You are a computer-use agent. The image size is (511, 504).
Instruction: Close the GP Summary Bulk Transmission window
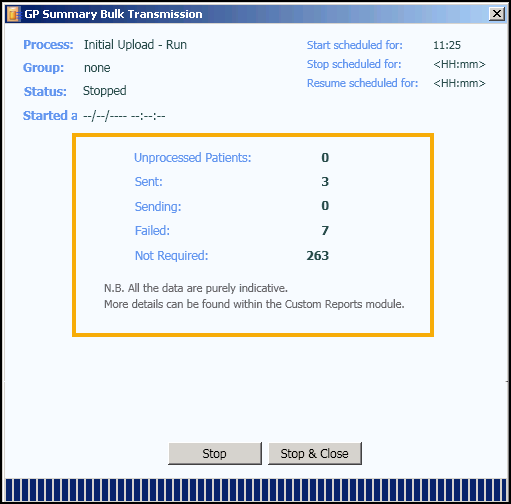tap(497, 14)
